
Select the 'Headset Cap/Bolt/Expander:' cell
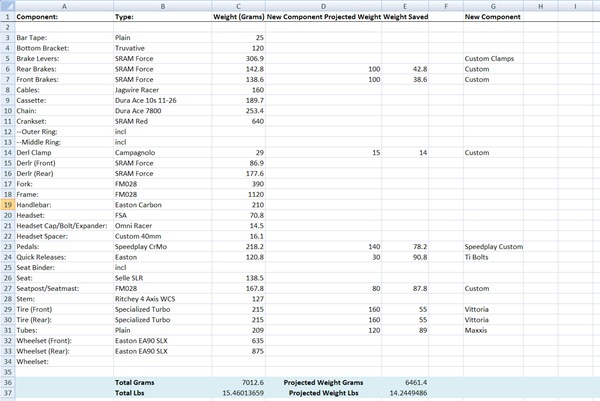pos(64,226)
